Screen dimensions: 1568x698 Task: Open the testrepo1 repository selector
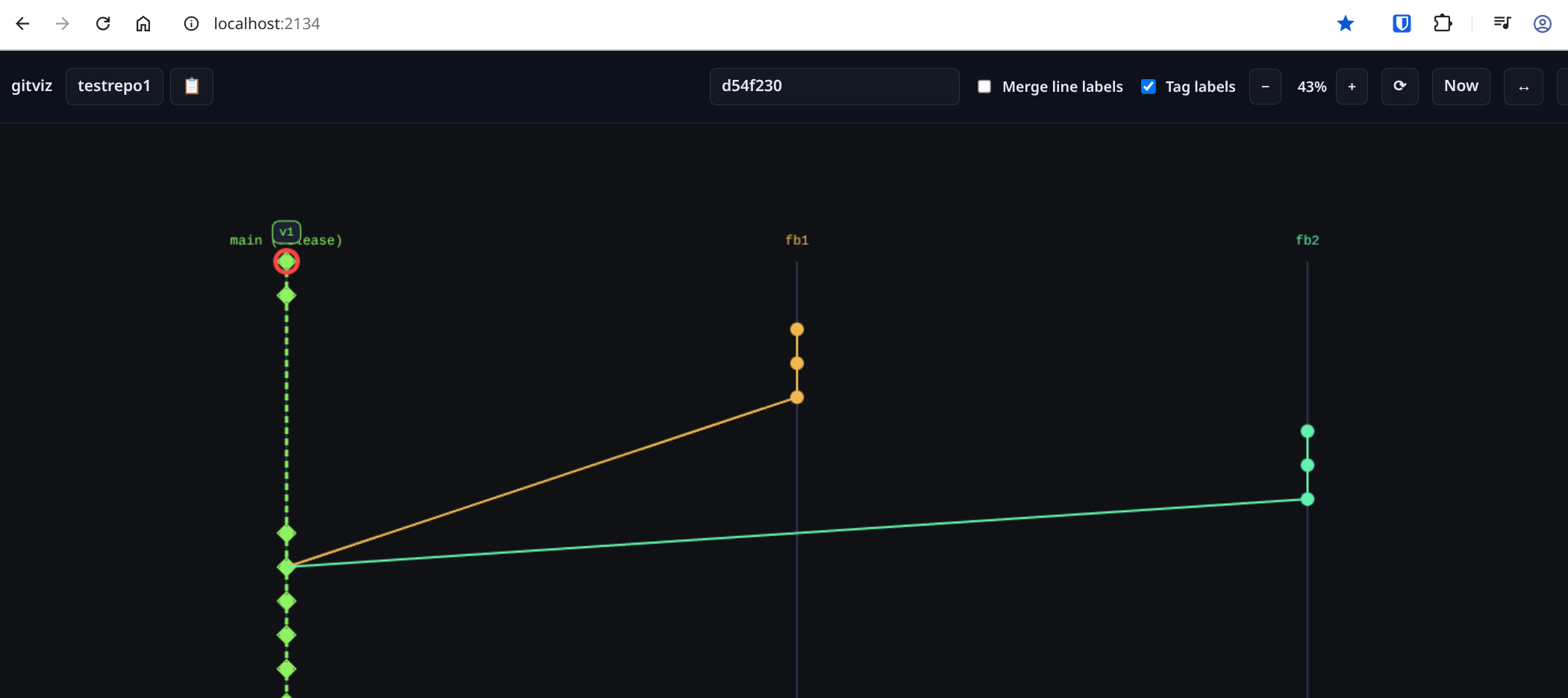pyautogui.click(x=113, y=86)
